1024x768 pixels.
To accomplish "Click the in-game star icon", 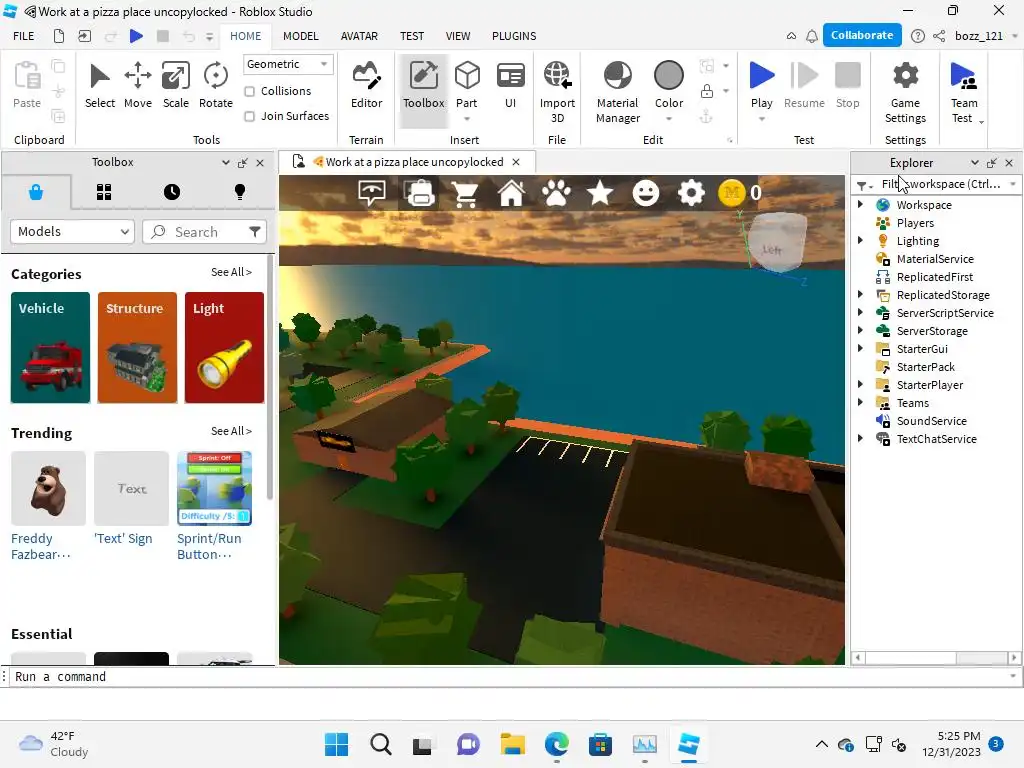I will pyautogui.click(x=600, y=193).
